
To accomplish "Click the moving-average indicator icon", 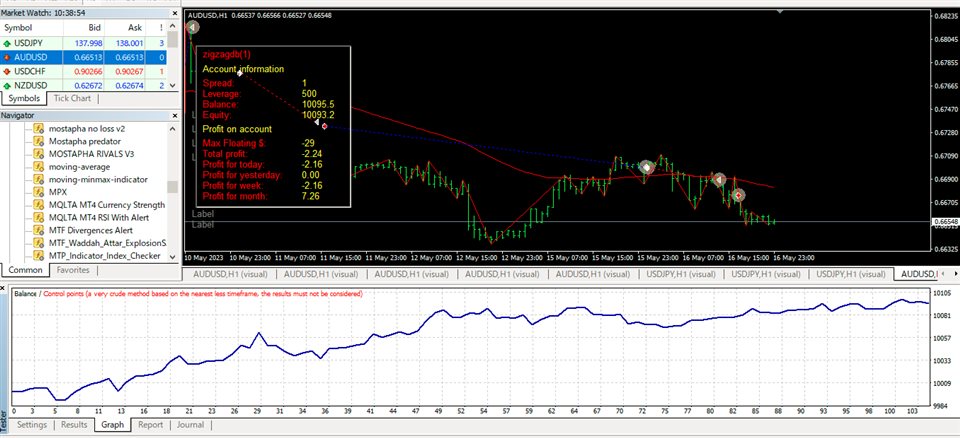I will click(40, 166).
